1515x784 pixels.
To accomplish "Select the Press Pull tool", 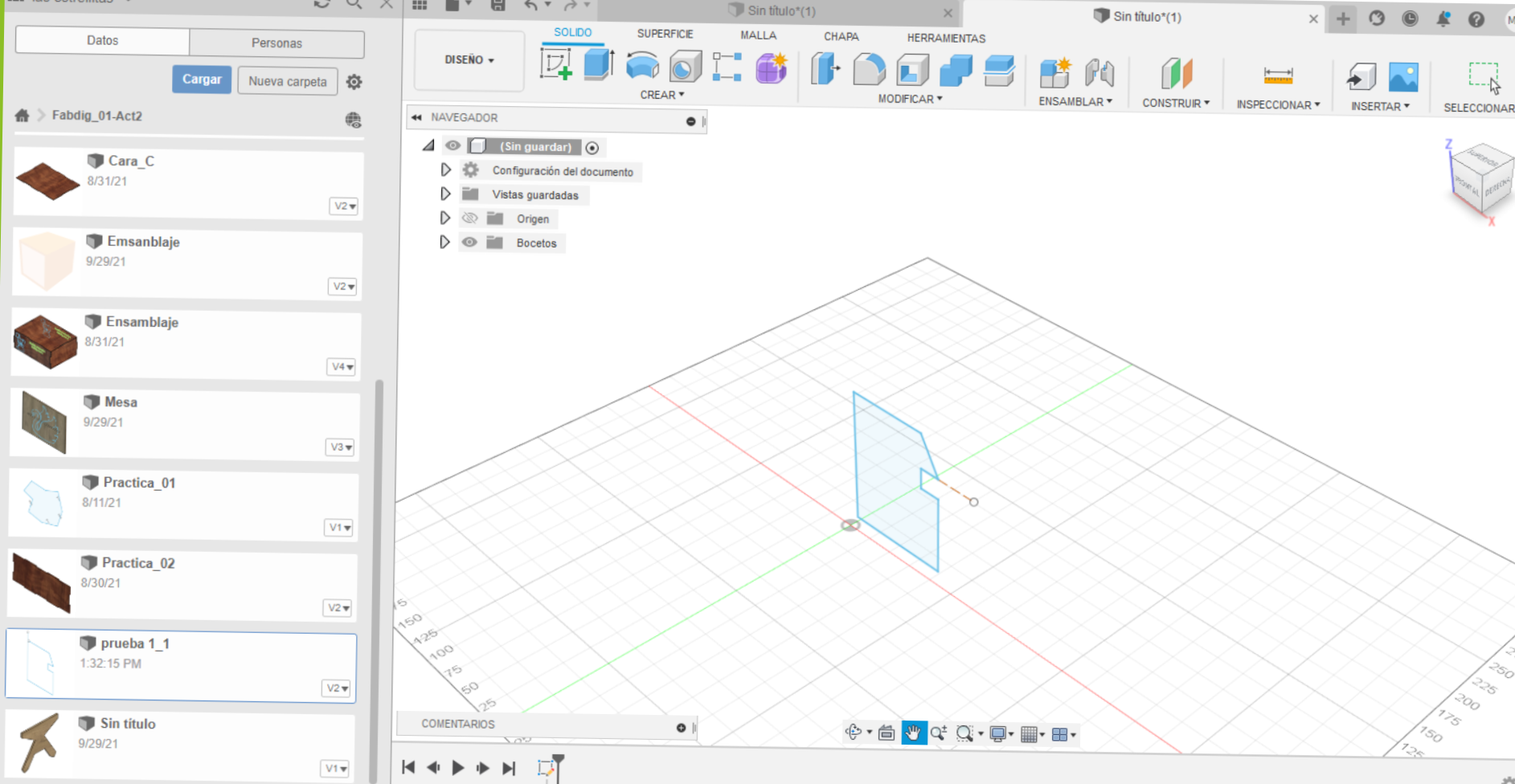I will [825, 69].
